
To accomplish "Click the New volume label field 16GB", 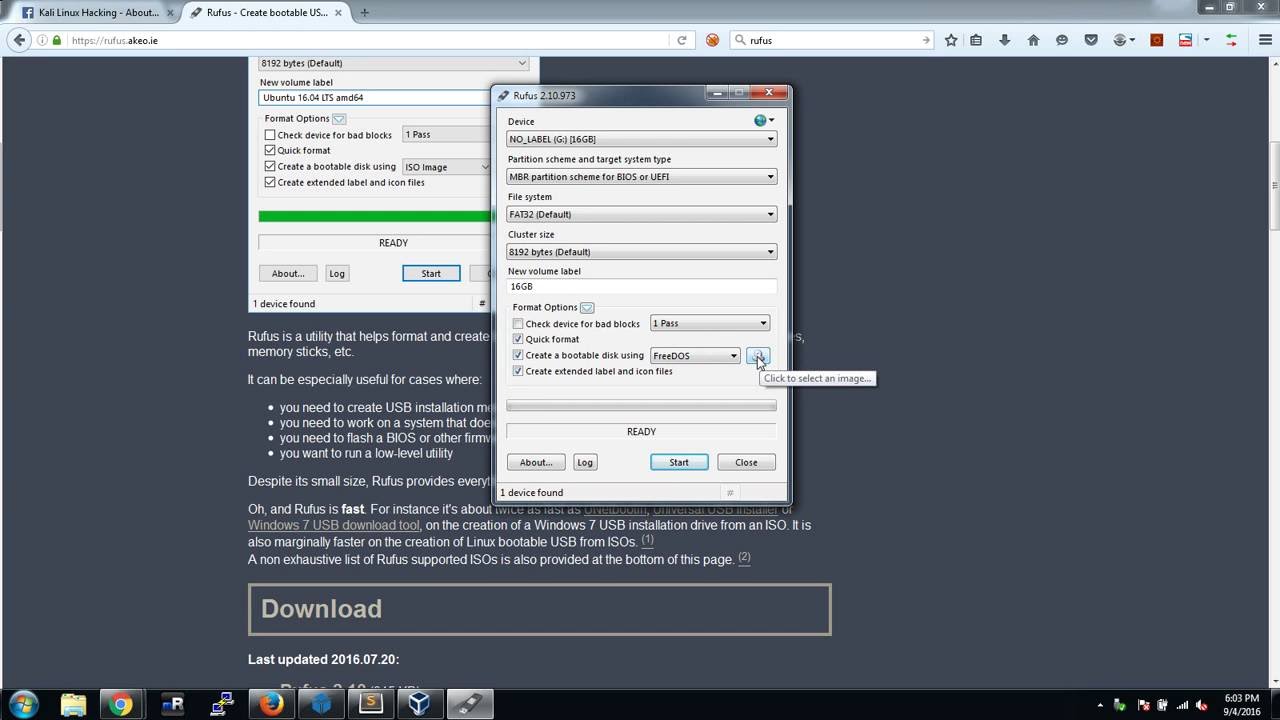I will click(x=641, y=286).
